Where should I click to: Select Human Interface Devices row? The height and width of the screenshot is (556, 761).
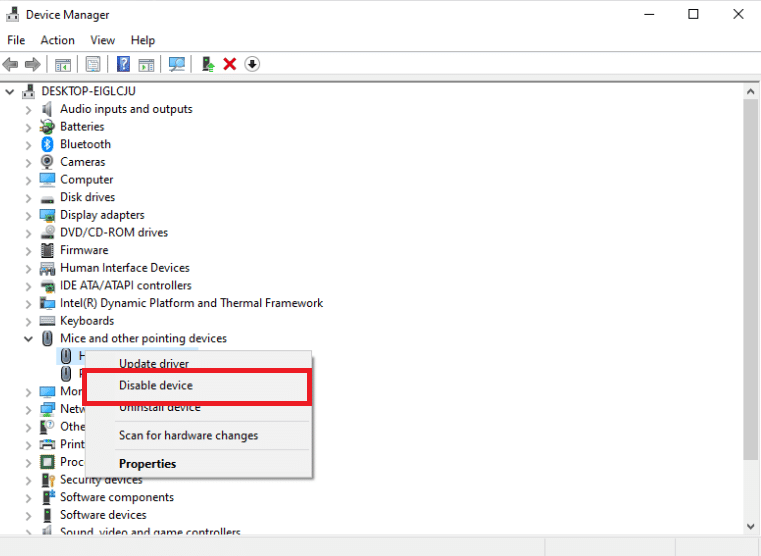125,268
